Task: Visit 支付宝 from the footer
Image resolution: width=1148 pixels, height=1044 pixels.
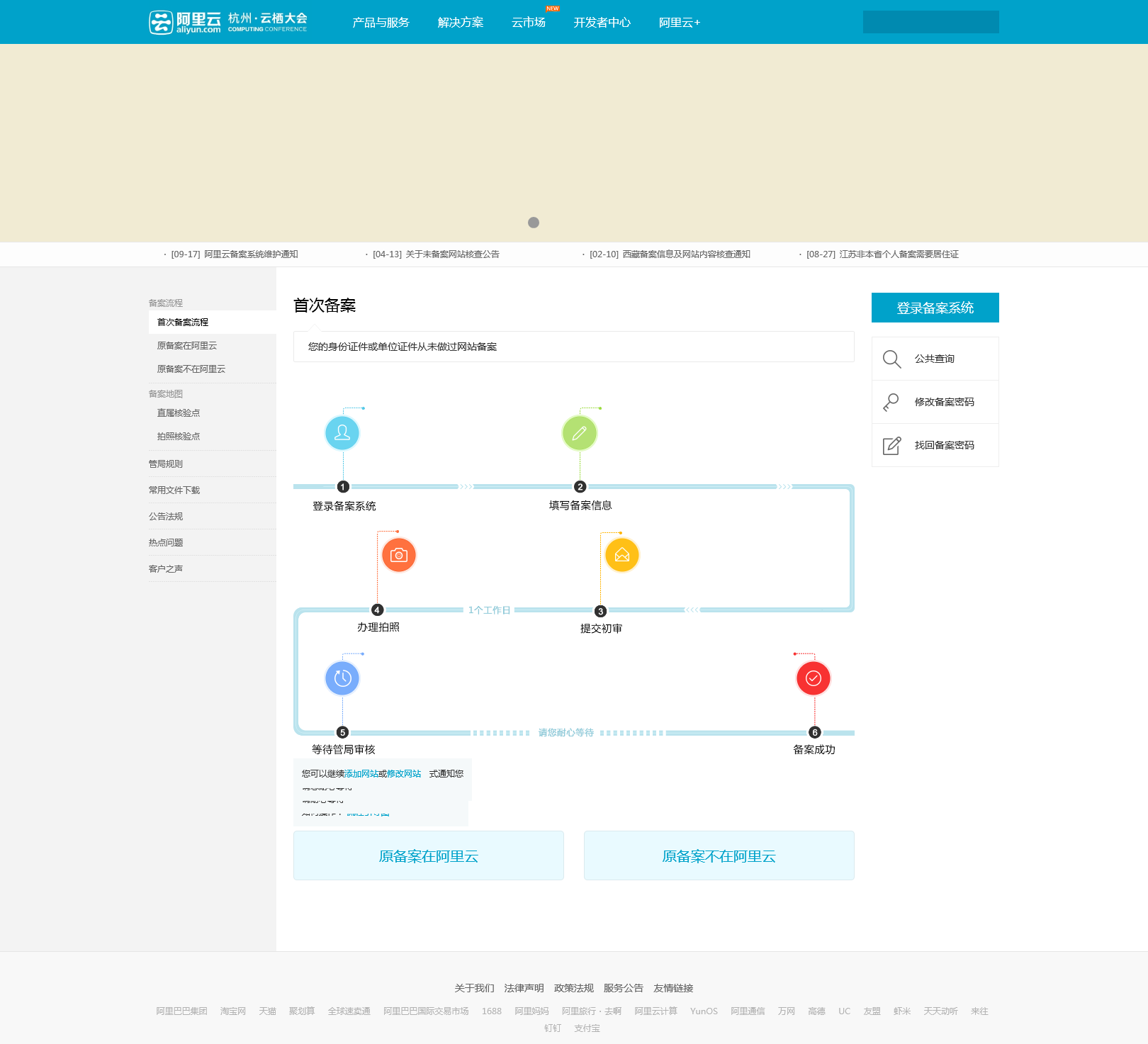Action: pos(587,1028)
